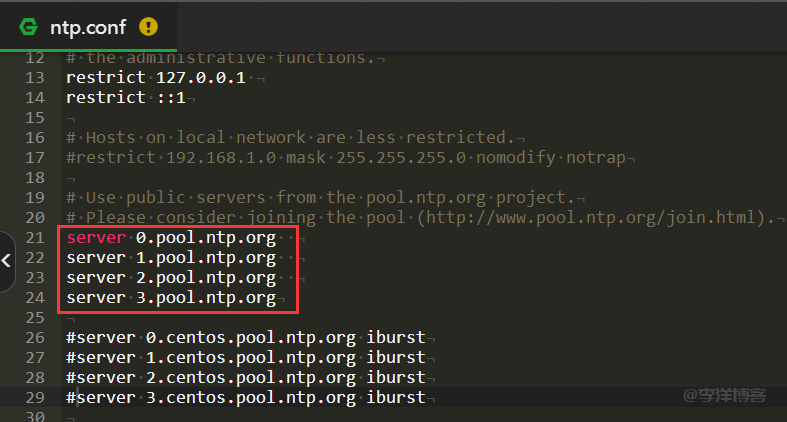The image size is (787, 422).
Task: Click the yellow warning icon on ntp.conf tab
Action: click(148, 26)
